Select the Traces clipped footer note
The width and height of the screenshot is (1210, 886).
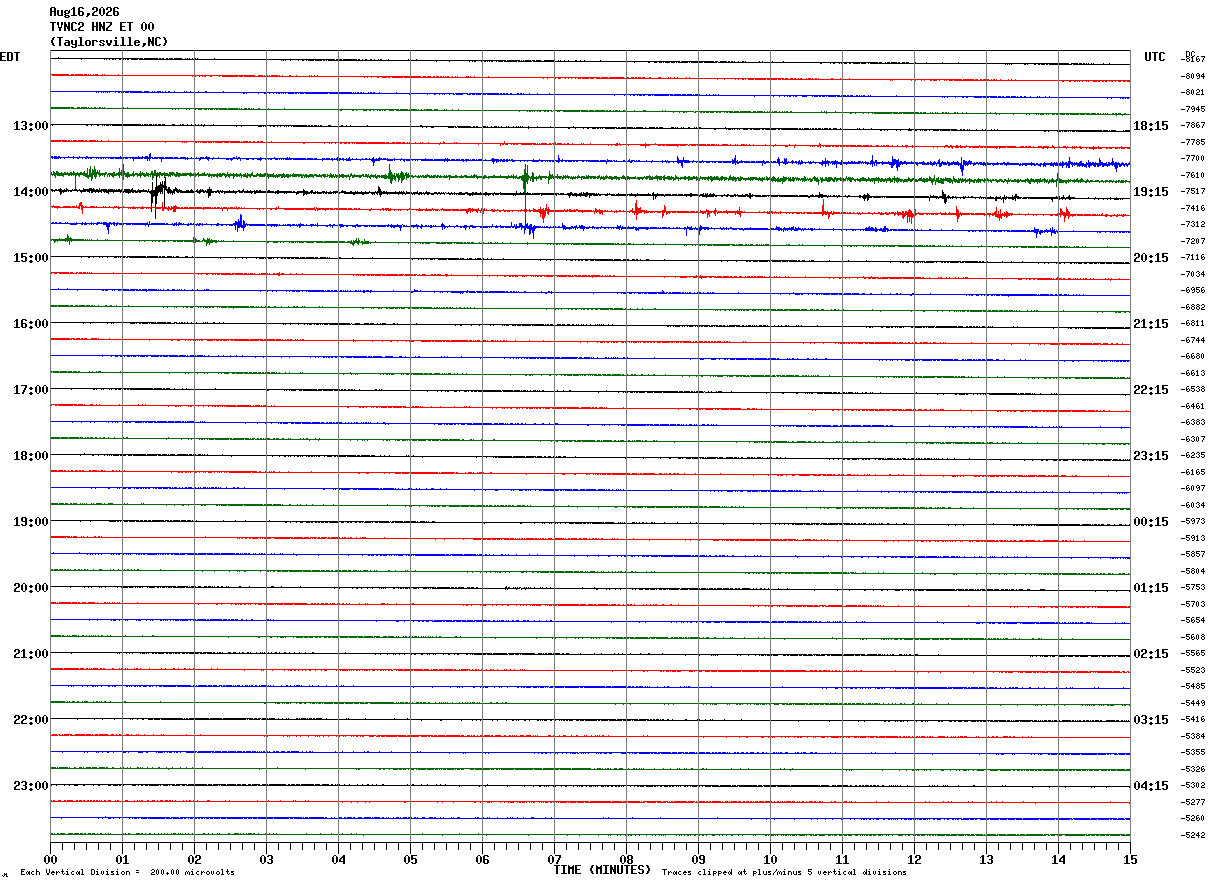(784, 873)
